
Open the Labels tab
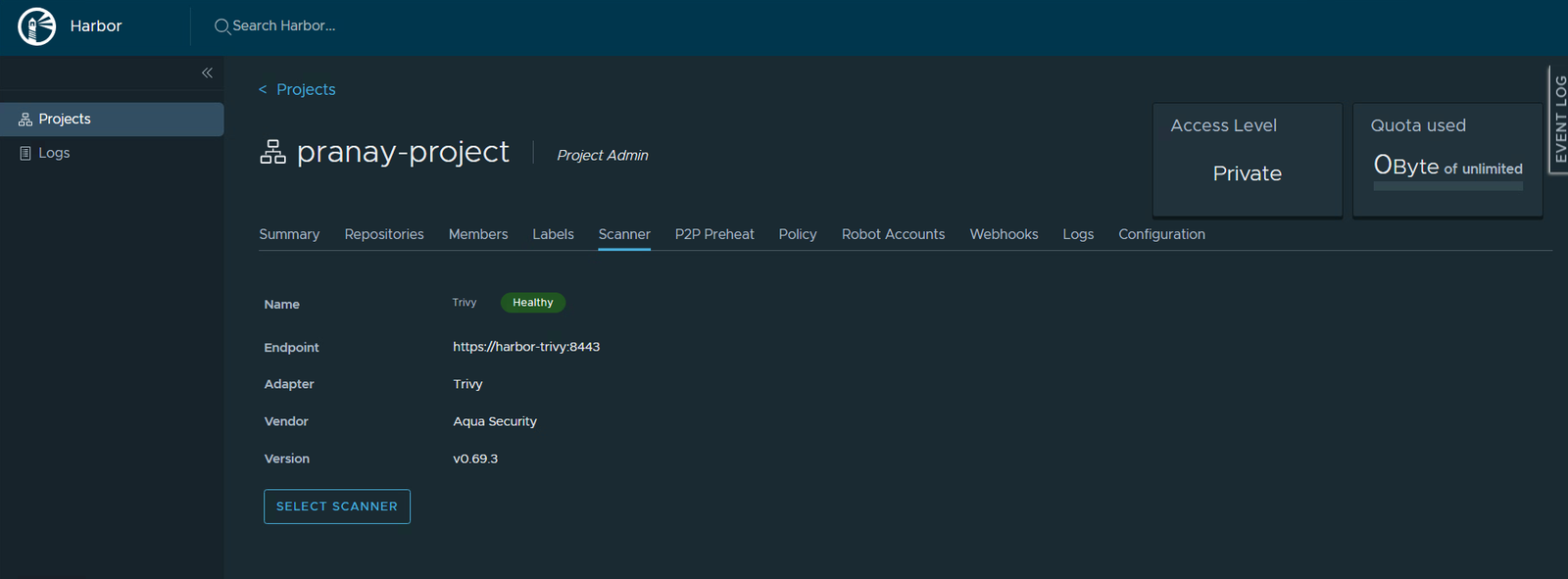click(553, 234)
